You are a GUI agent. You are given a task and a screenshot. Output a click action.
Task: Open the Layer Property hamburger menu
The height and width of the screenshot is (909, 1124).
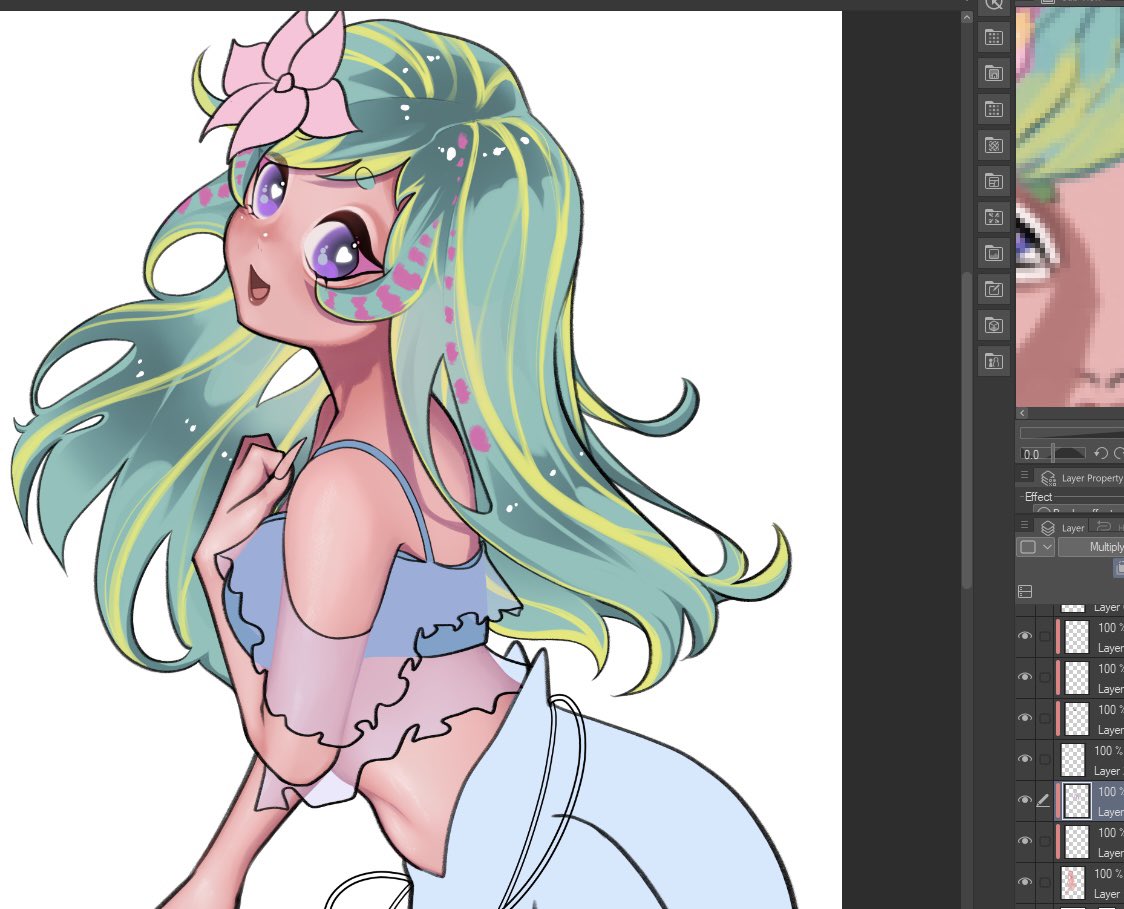pos(1024,474)
